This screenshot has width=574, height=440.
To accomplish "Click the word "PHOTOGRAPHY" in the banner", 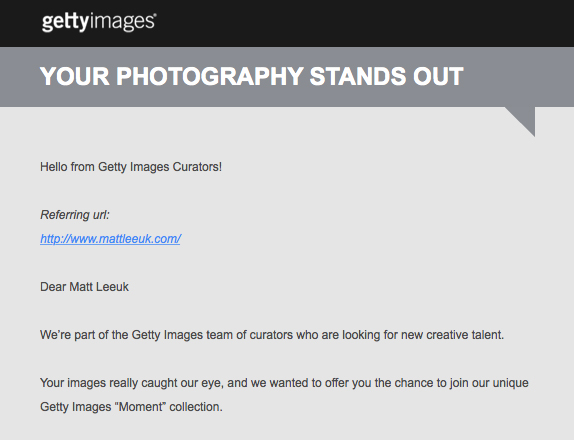I will [x=210, y=76].
